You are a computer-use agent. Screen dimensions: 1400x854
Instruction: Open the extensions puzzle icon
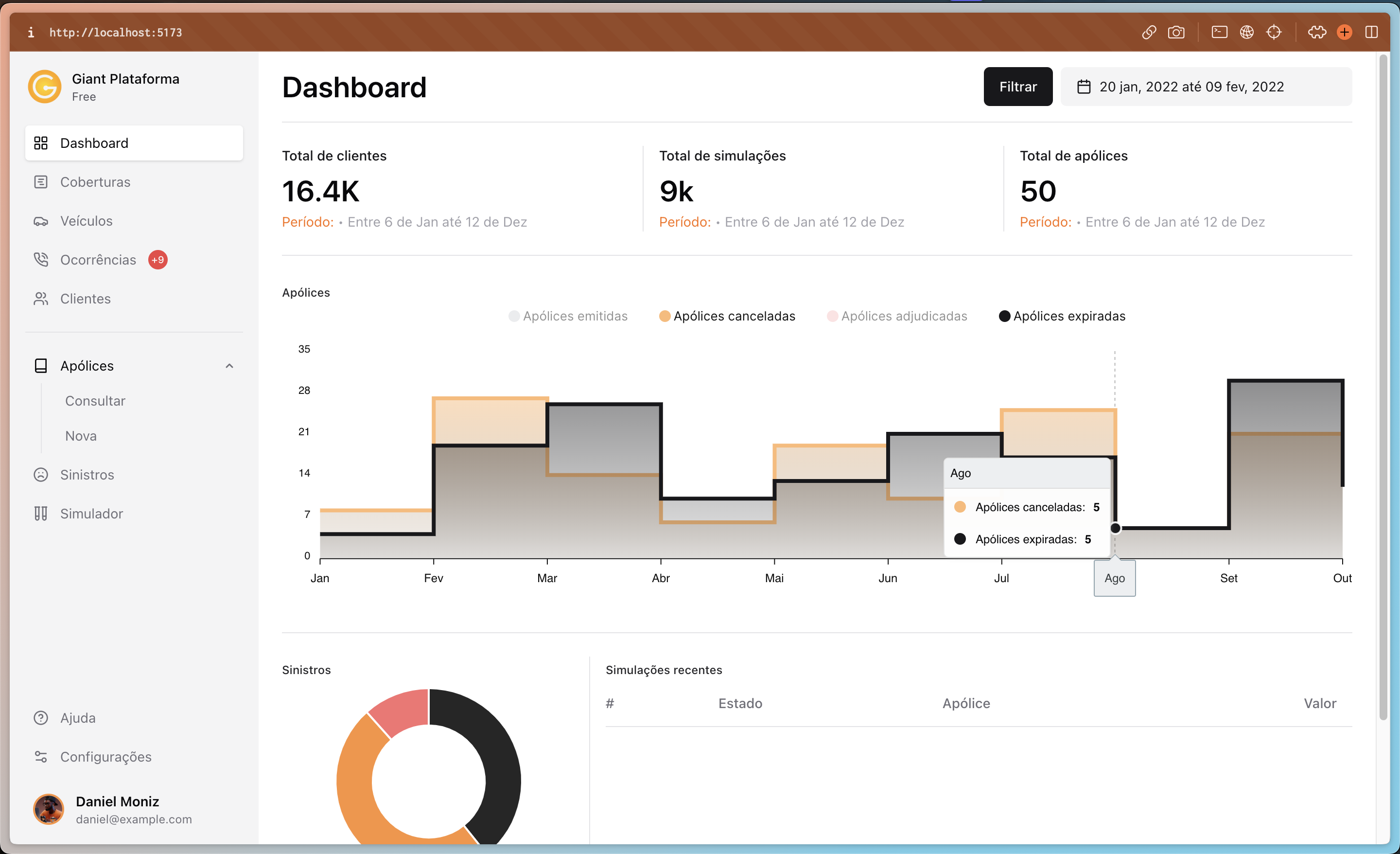tap(1317, 33)
